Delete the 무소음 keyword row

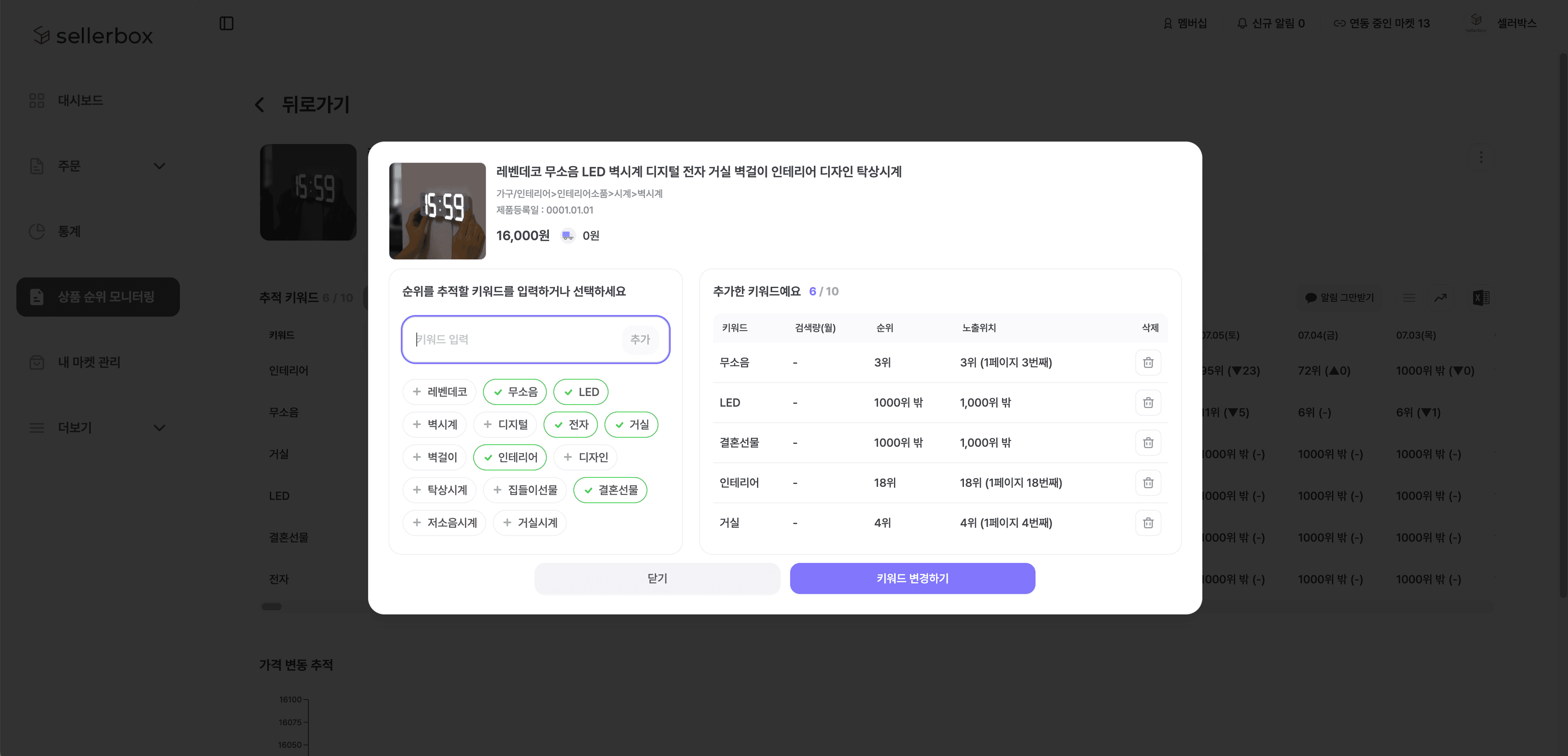(1148, 362)
